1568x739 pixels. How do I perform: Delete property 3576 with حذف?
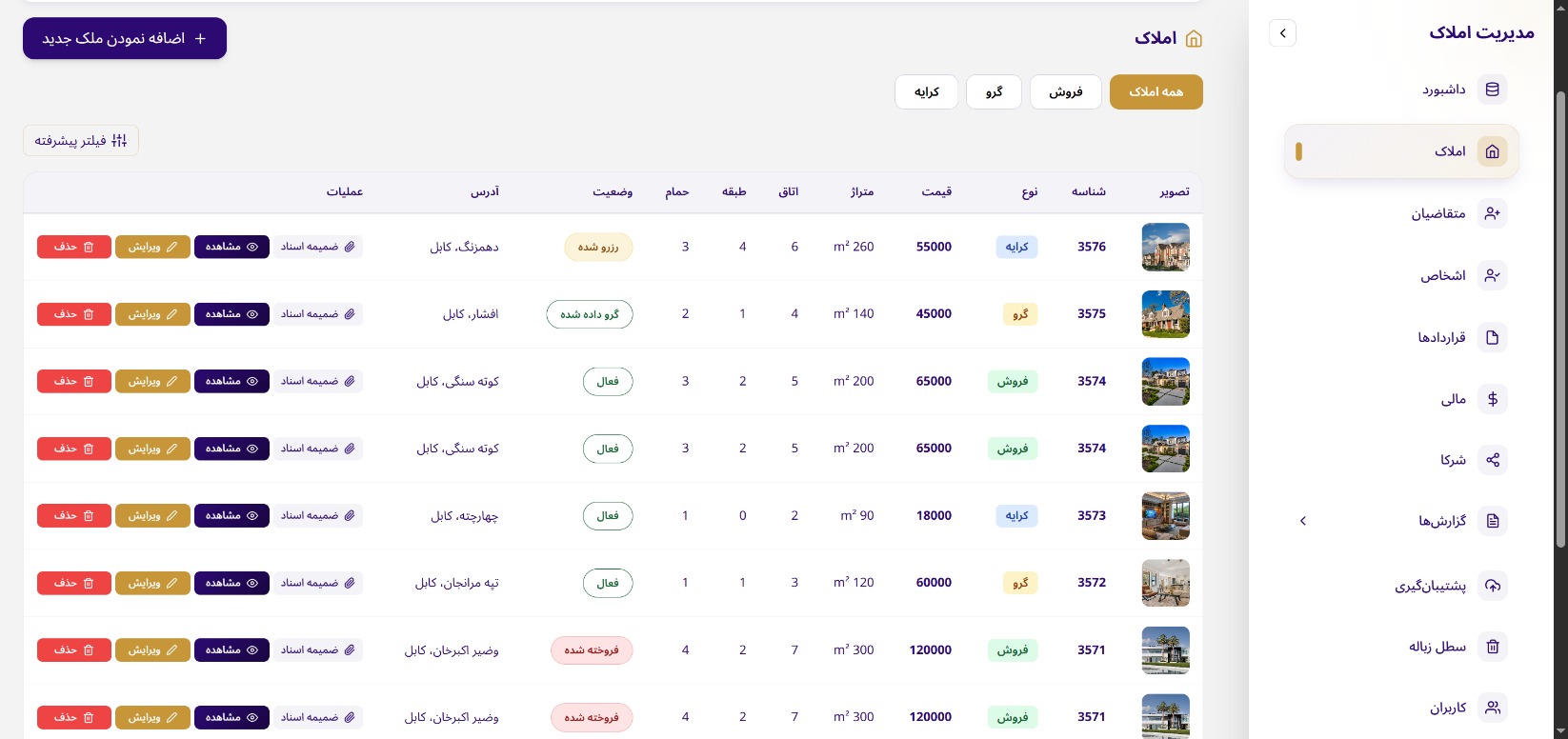coord(74,247)
